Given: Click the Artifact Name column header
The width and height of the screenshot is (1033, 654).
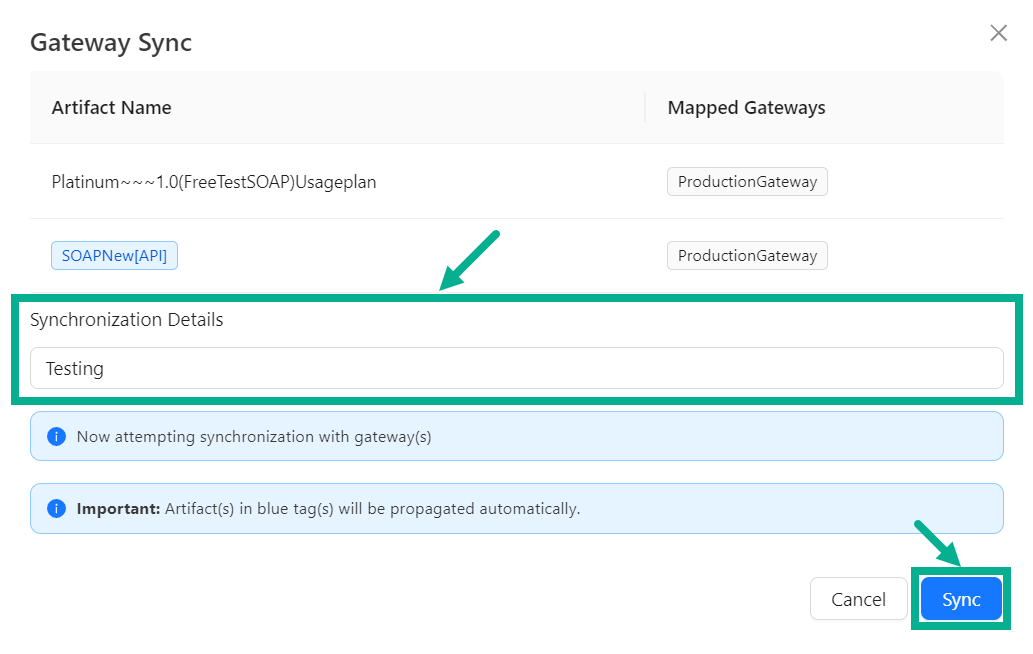Looking at the screenshot, I should click(x=111, y=107).
